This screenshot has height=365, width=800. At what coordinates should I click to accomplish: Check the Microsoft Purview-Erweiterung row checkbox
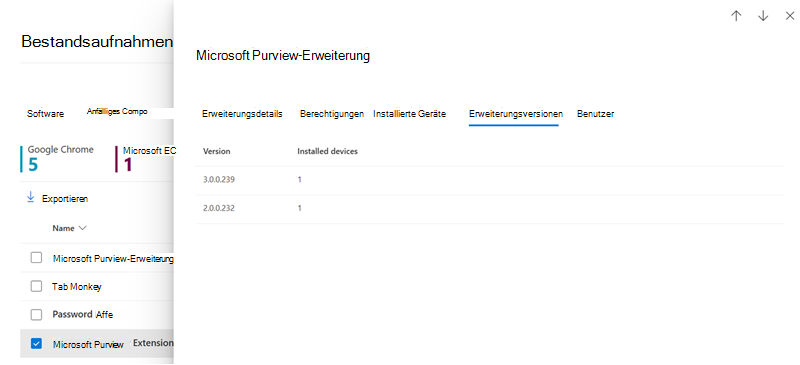[x=36, y=258]
